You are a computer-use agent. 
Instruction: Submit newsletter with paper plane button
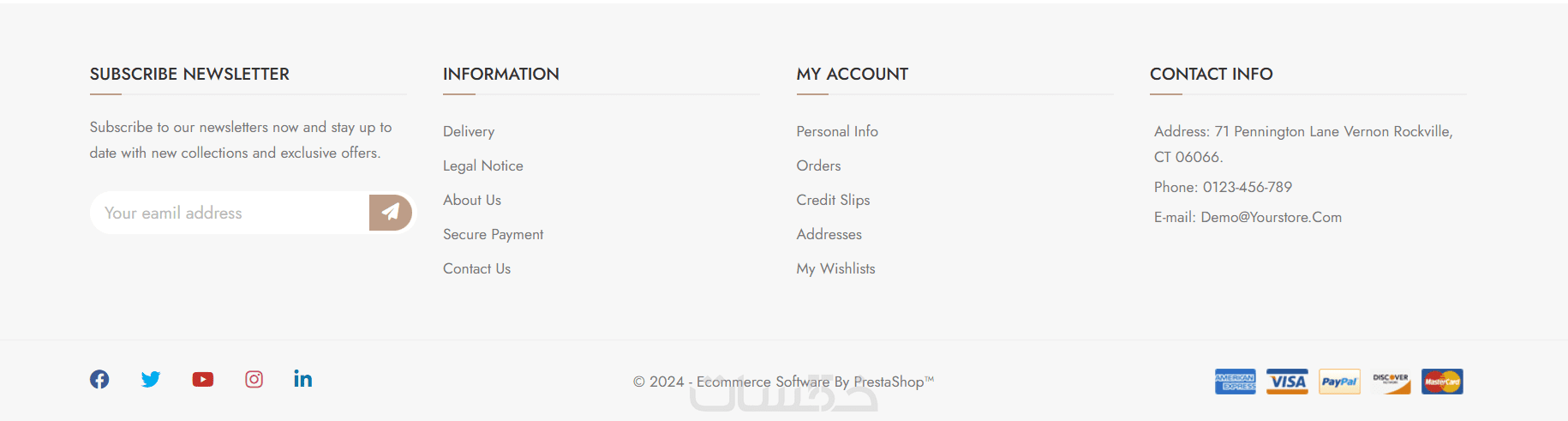click(x=391, y=212)
